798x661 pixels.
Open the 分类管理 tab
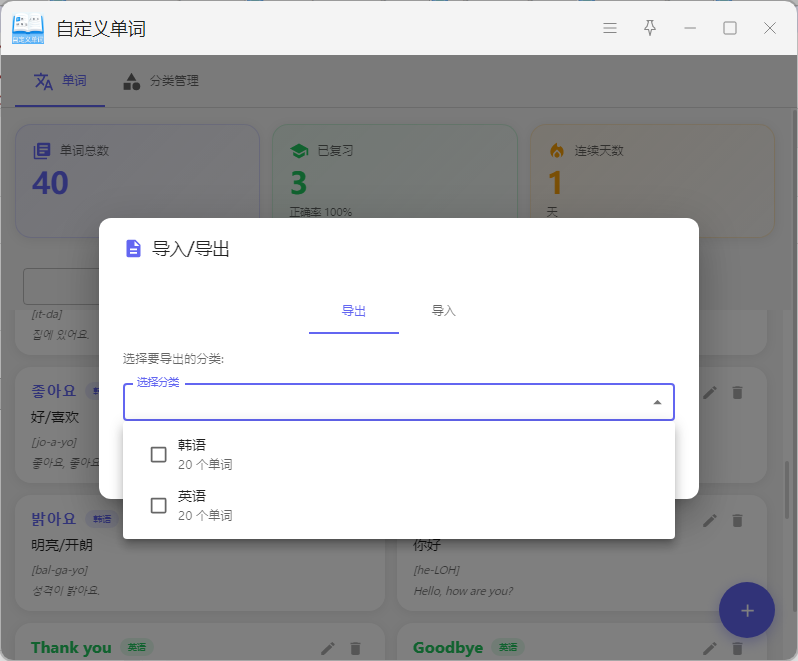[x=161, y=81]
